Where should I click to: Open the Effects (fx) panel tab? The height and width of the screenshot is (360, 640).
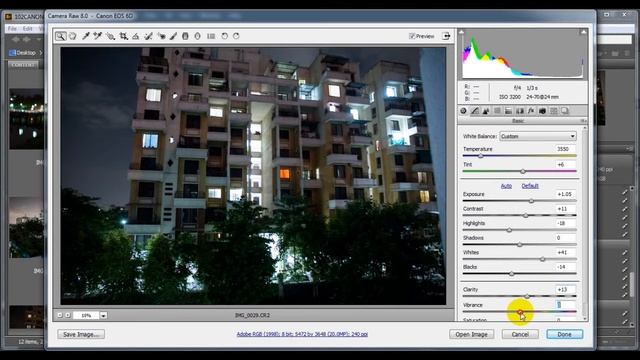tap(531, 111)
